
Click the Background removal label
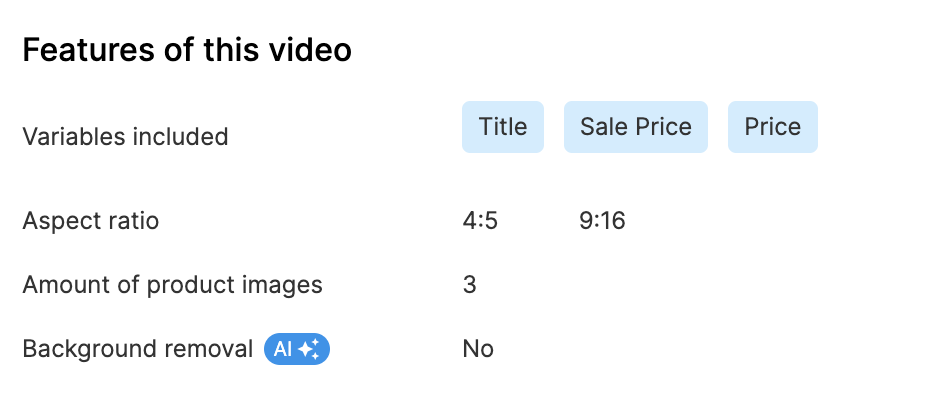pos(137,349)
